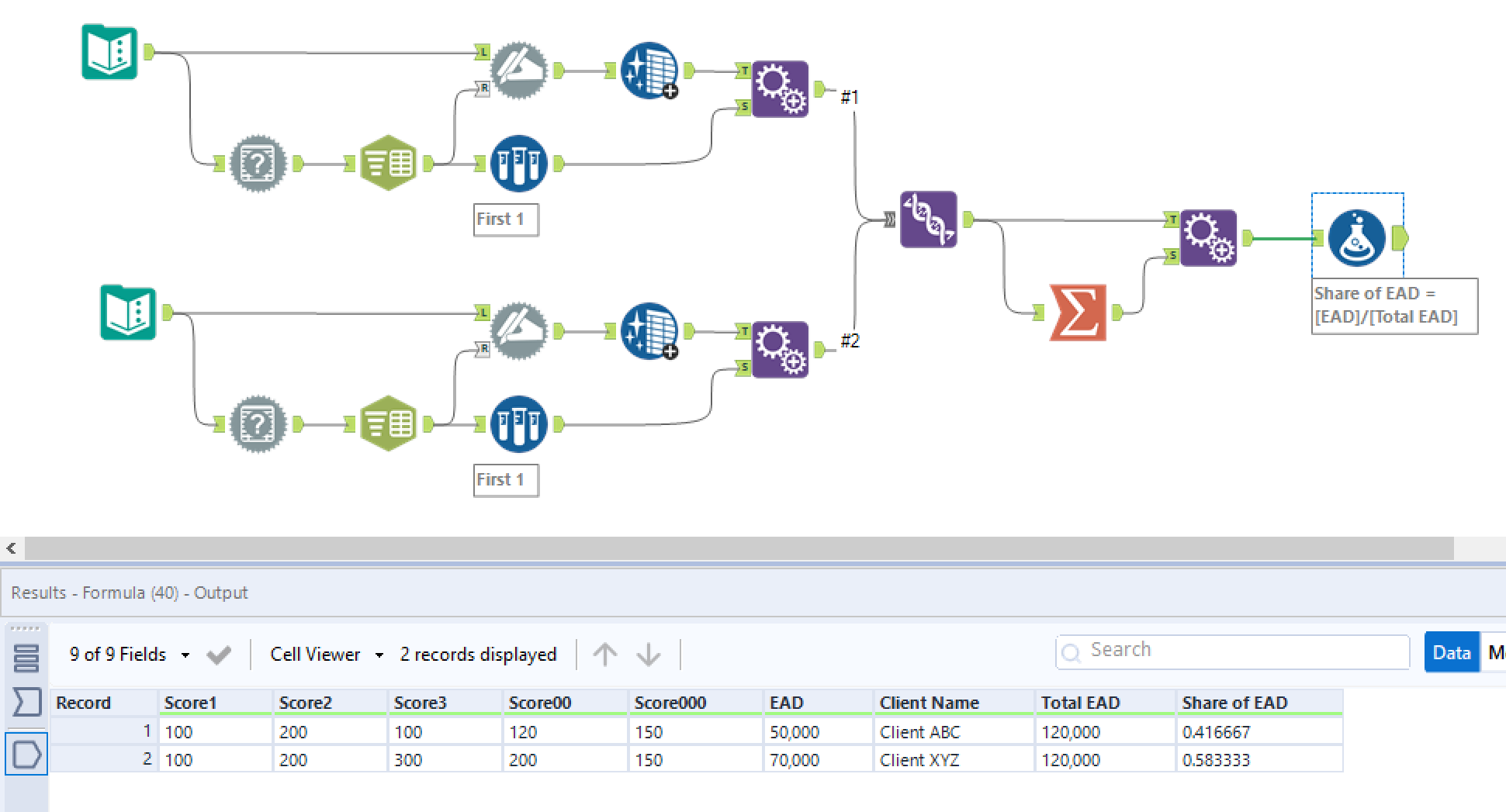
Task: Select the green Transpose tool upper branch
Action: coord(388,161)
